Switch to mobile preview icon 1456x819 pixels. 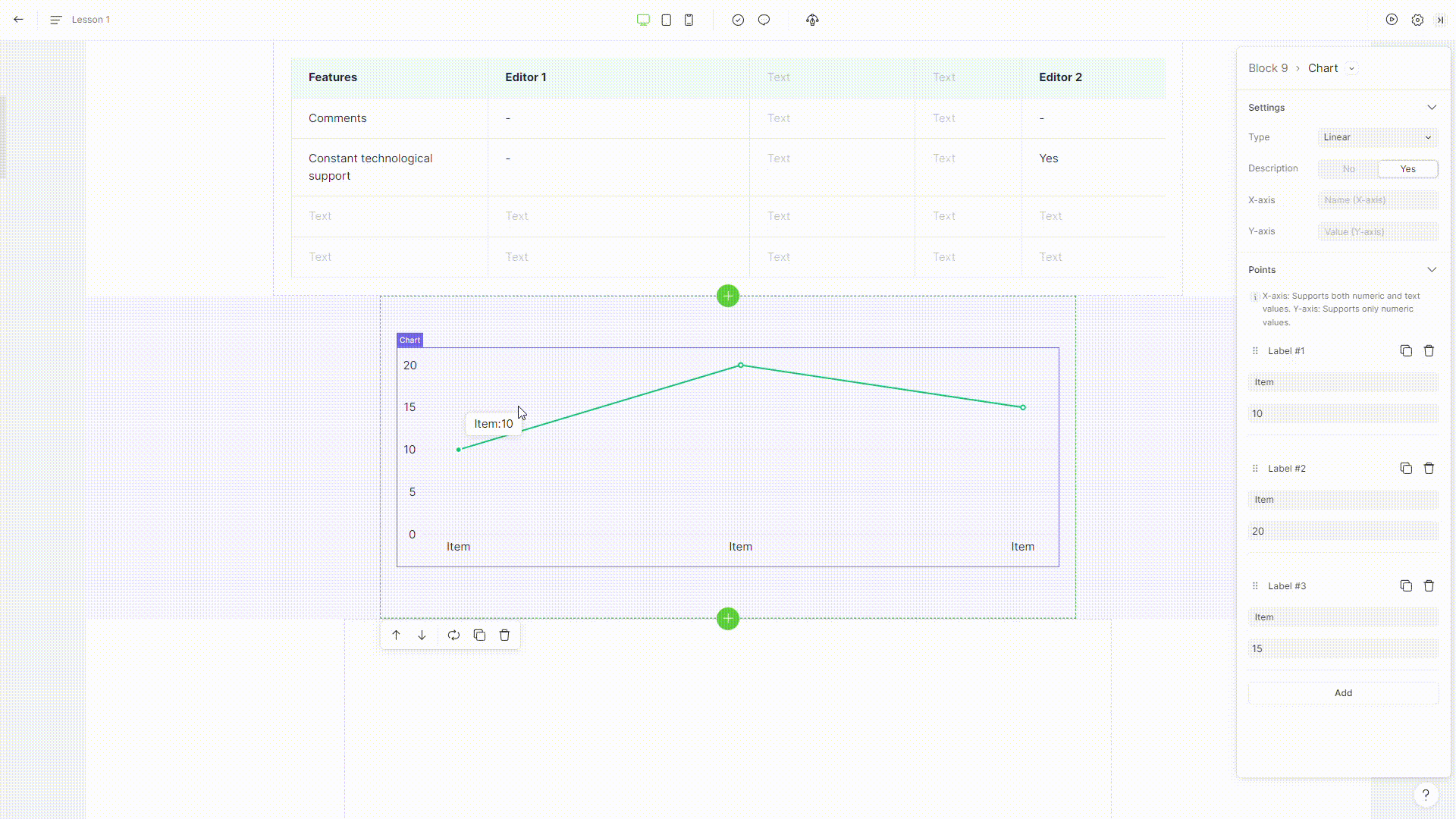point(689,20)
